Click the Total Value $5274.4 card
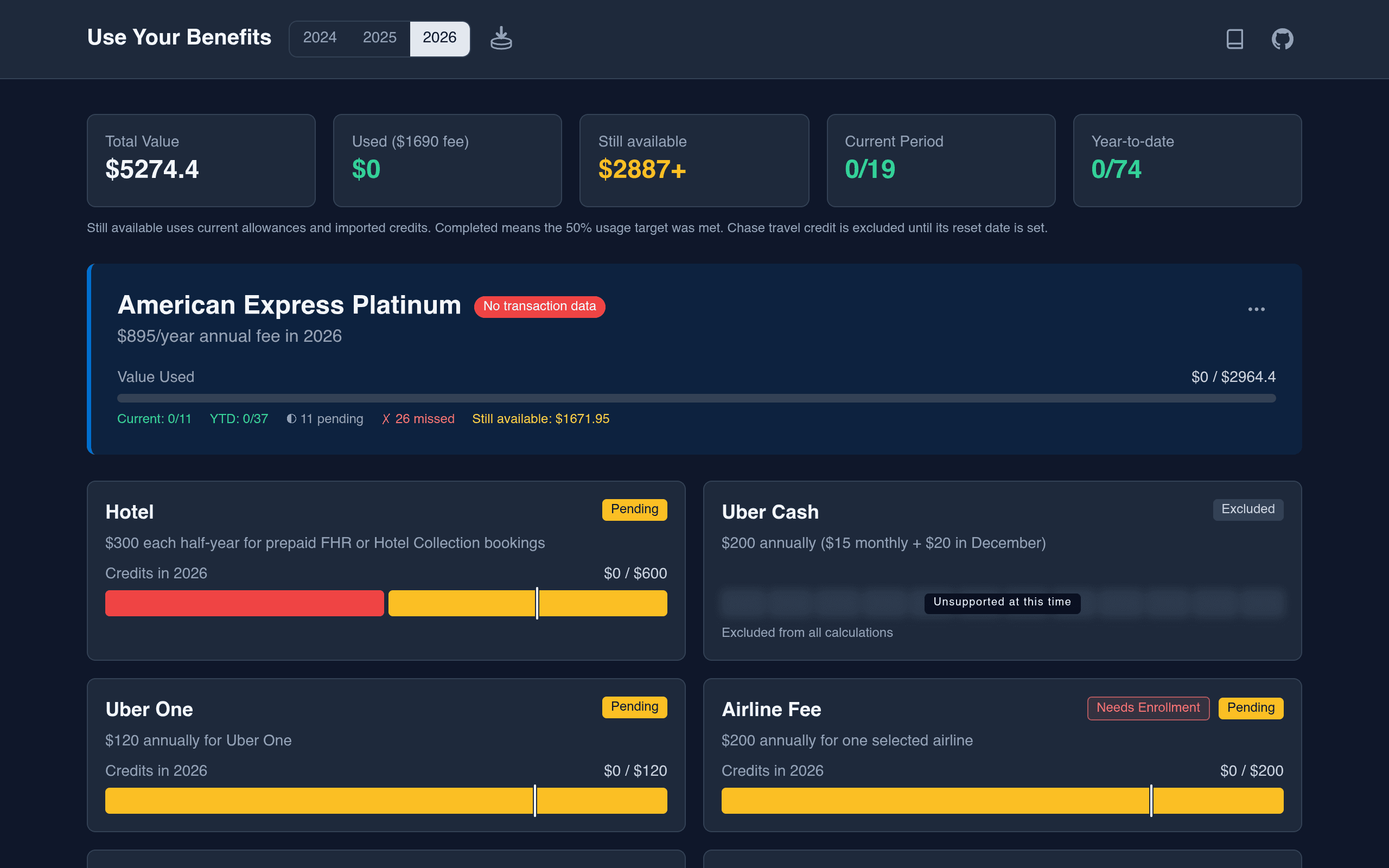This screenshot has width=1389, height=868. point(201,160)
